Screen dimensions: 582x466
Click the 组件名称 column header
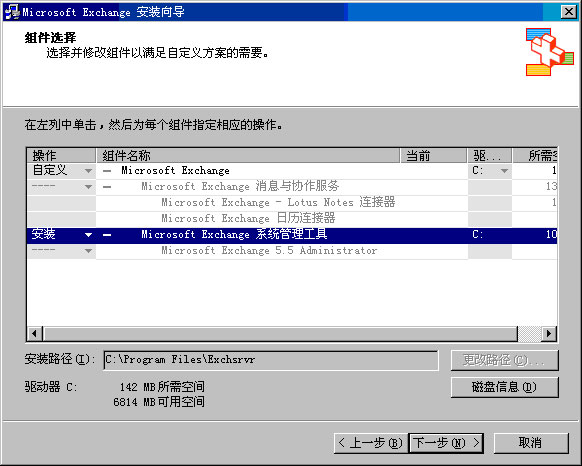pyautogui.click(x=248, y=156)
